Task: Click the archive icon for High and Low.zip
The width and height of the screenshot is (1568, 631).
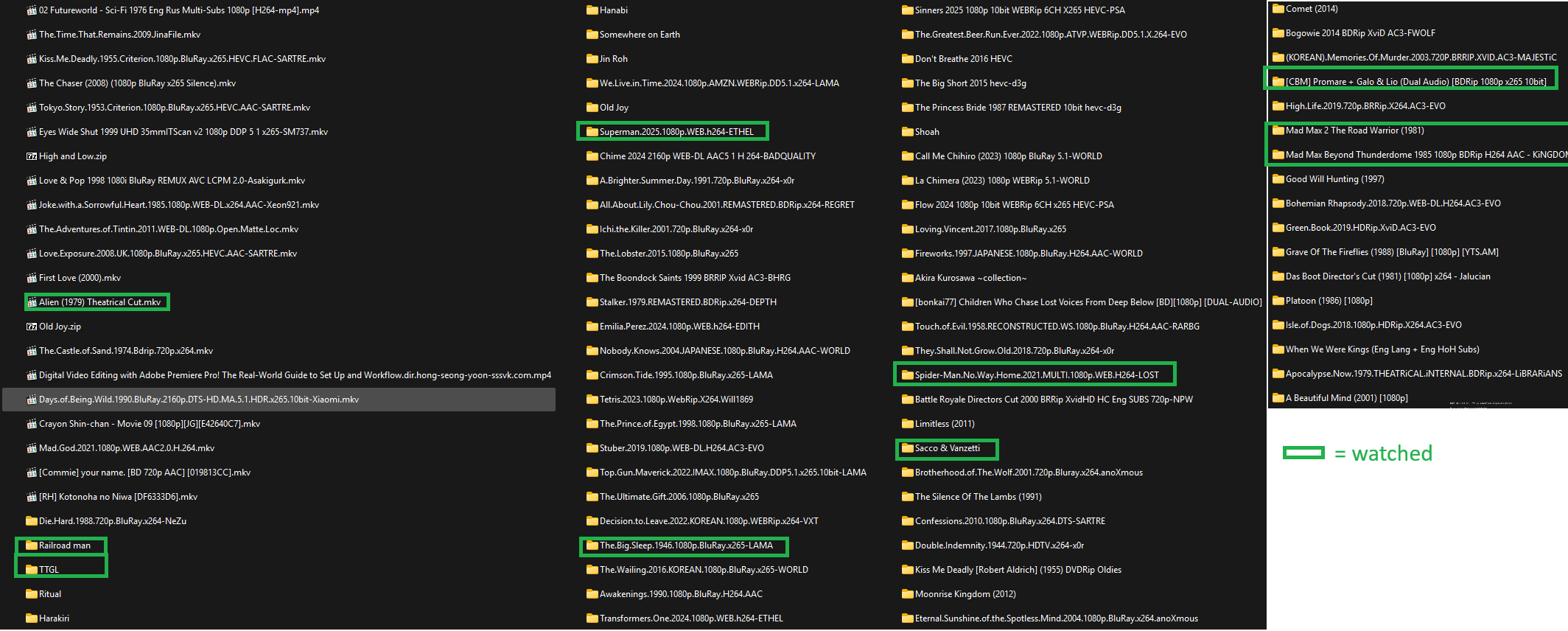Action: tap(32, 156)
